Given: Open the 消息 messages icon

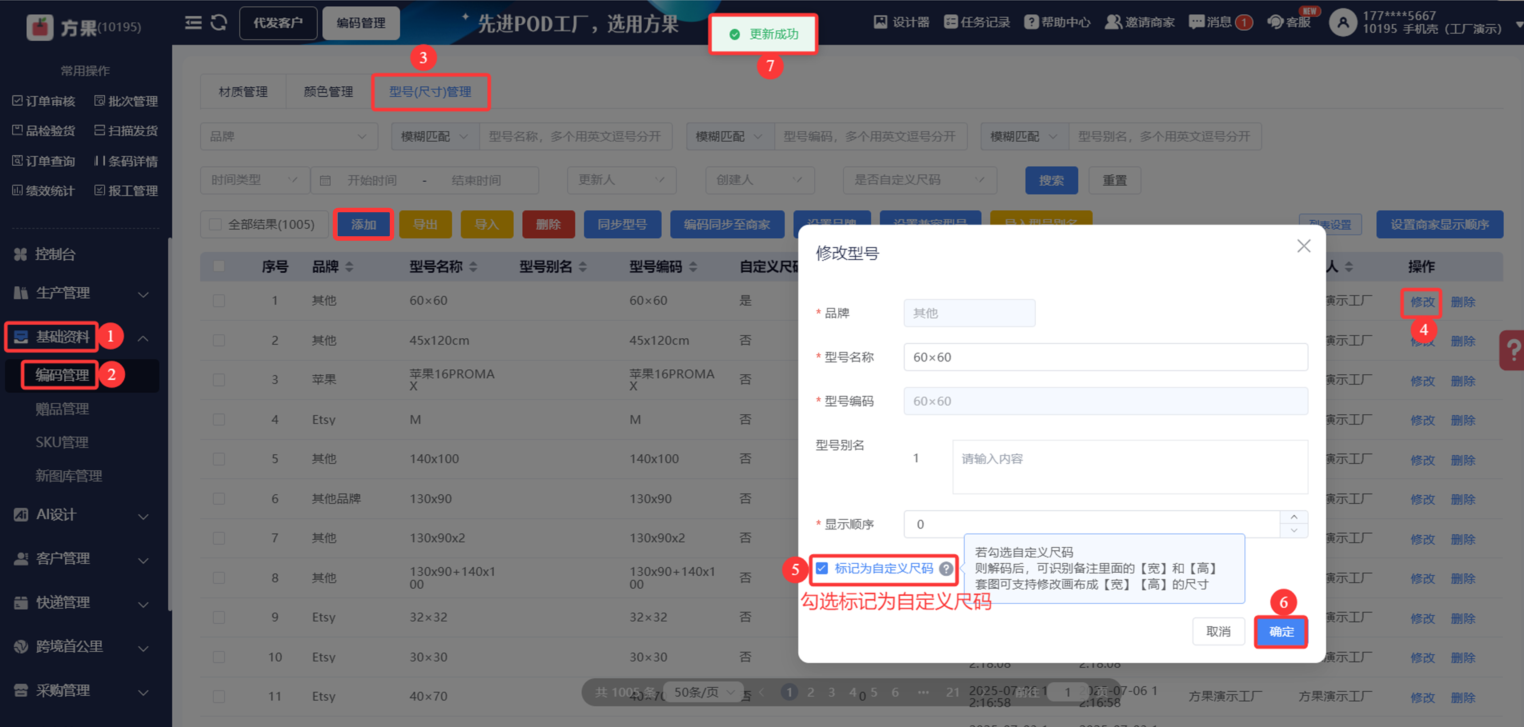Looking at the screenshot, I should point(1196,22).
